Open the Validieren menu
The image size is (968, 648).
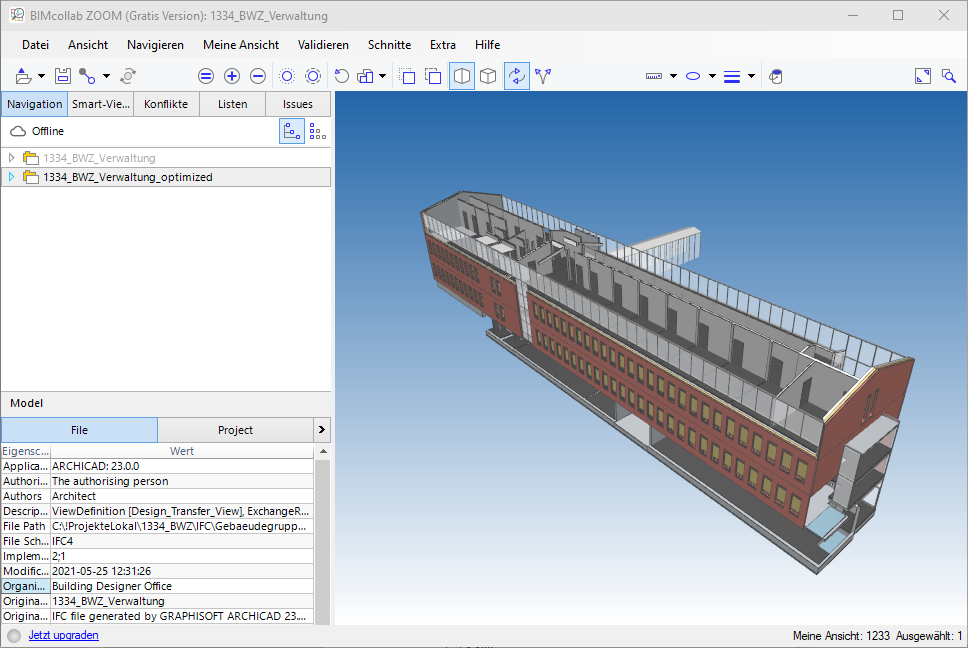[x=323, y=45]
